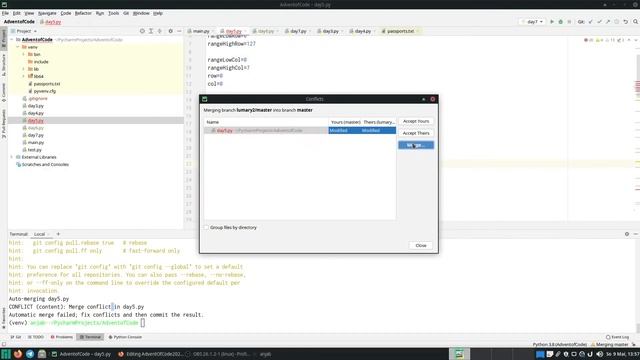The width and height of the screenshot is (640, 360).
Task: Open Pull Requests sidebar panel
Action: click(4, 123)
